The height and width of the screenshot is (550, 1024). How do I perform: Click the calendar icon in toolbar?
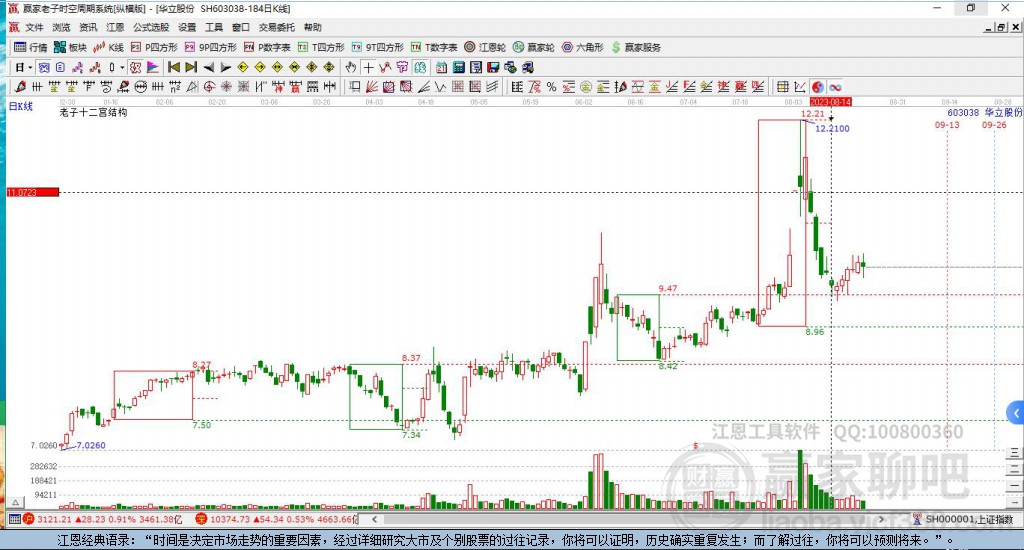click(x=441, y=67)
